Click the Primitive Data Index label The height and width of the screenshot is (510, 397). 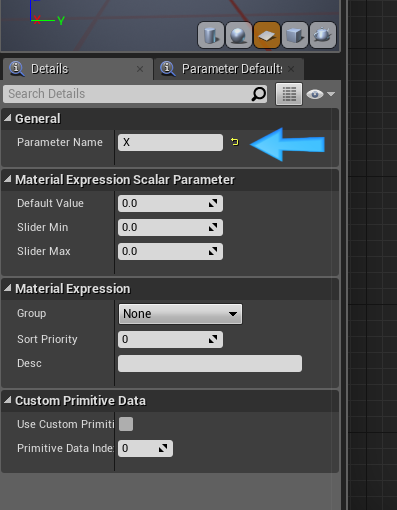(65, 448)
